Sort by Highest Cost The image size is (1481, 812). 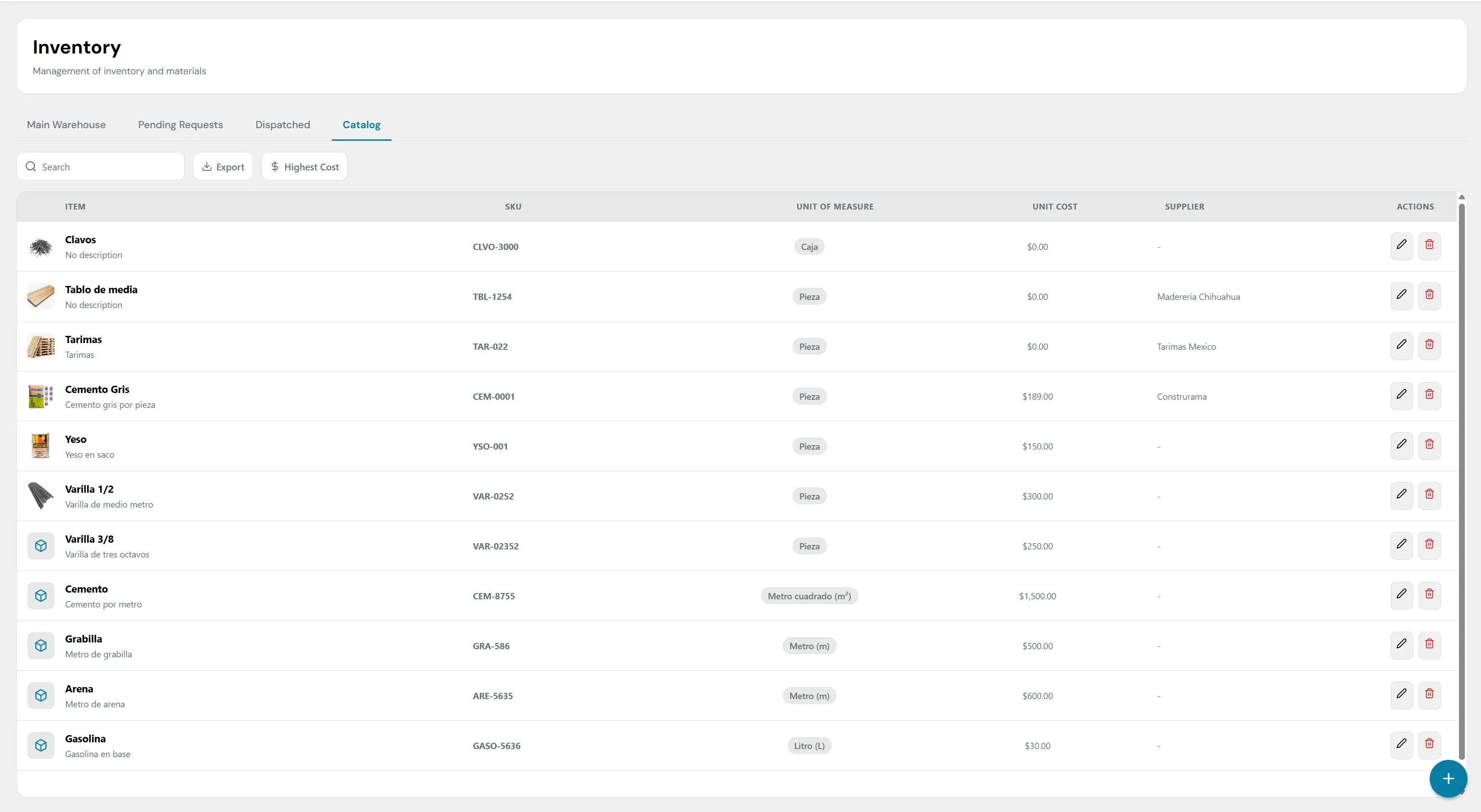(304, 166)
